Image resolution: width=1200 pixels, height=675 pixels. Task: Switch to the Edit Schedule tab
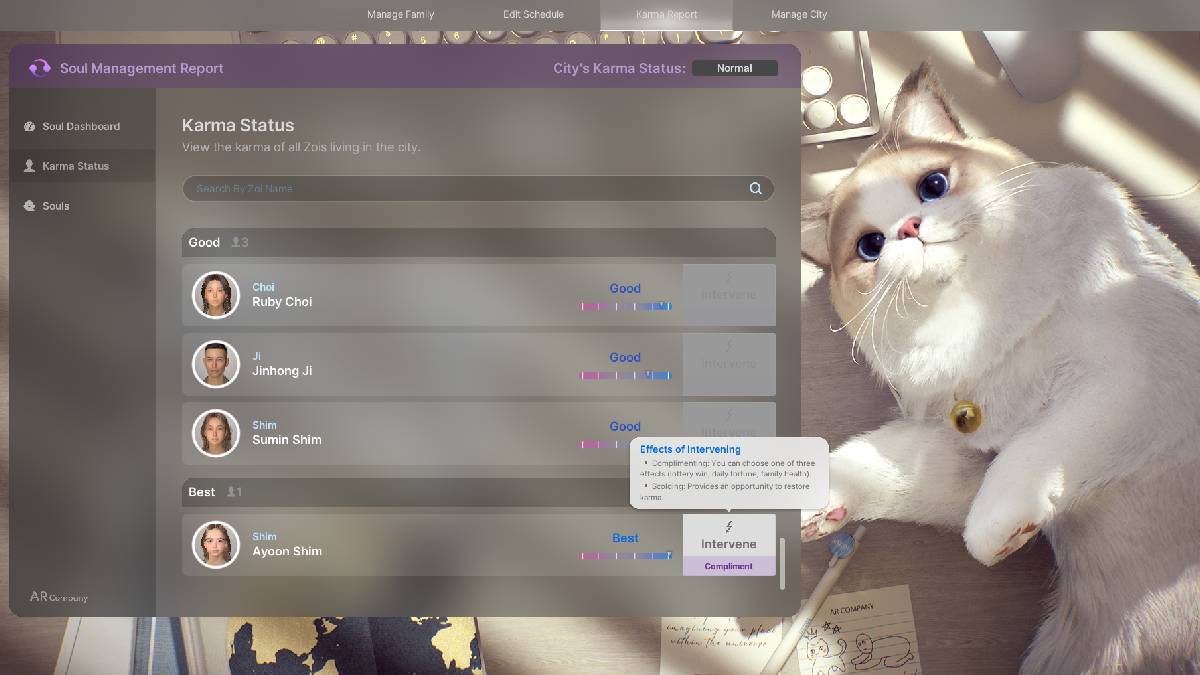point(533,15)
